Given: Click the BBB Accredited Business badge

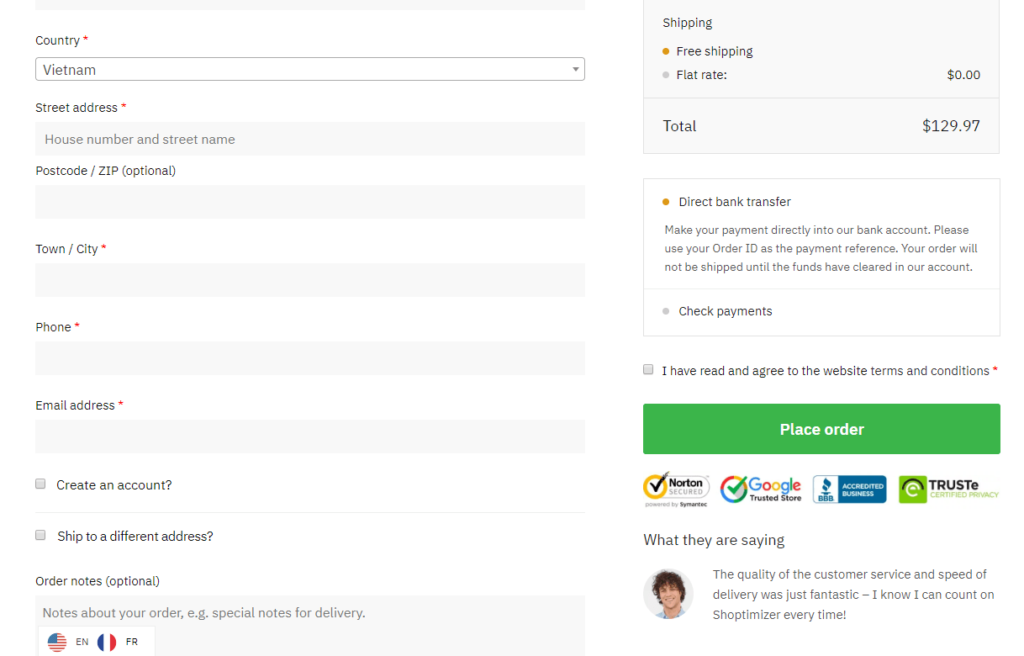Looking at the screenshot, I should point(849,489).
